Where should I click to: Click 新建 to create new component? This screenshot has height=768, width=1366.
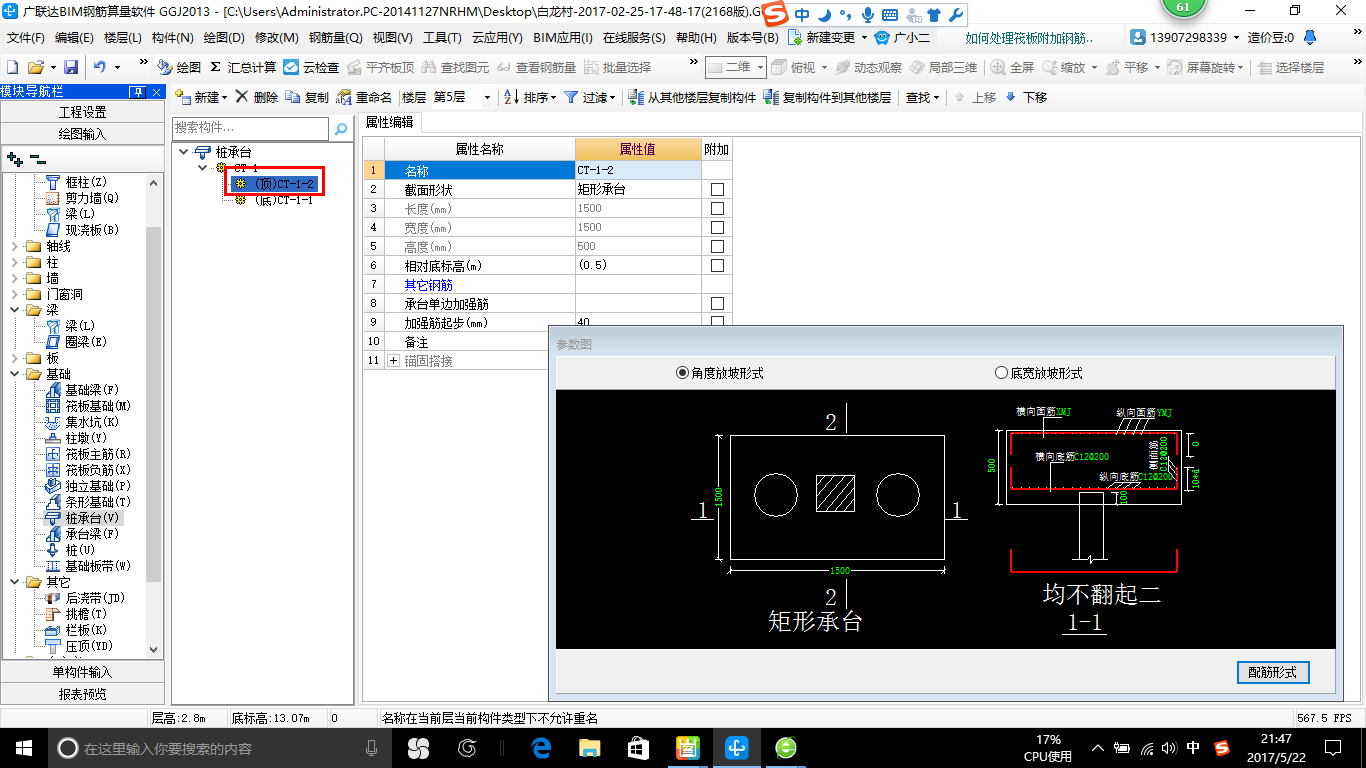[201, 97]
